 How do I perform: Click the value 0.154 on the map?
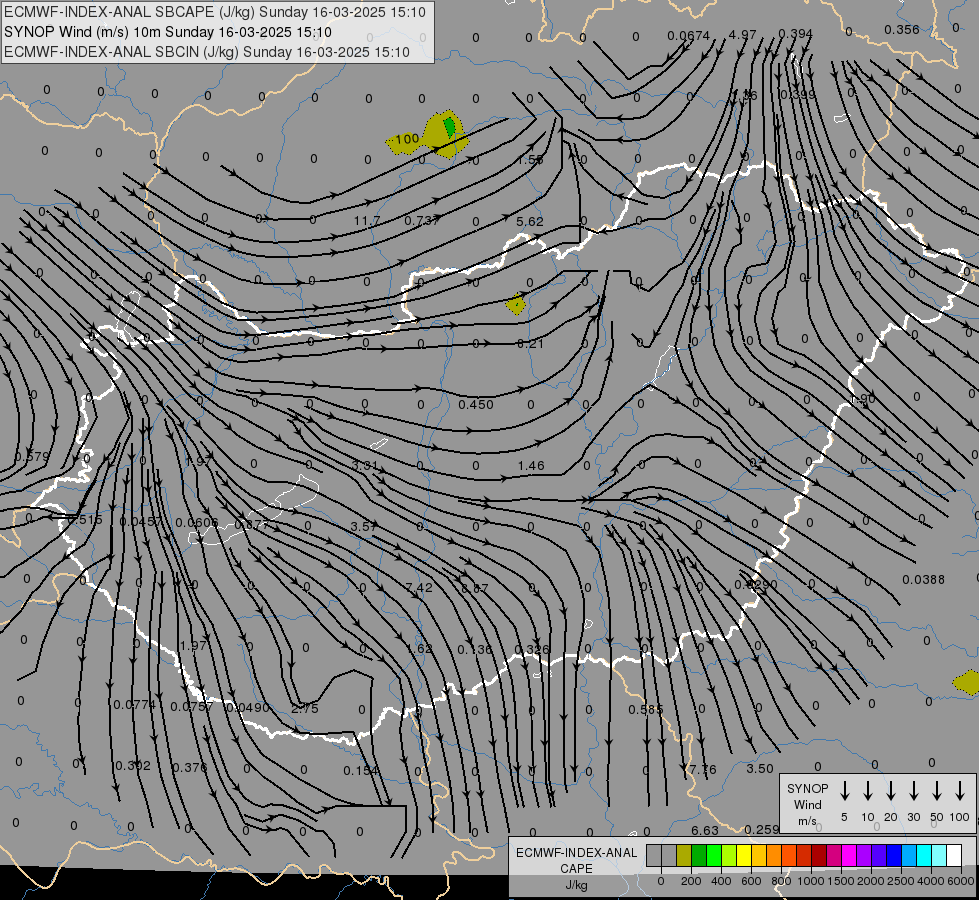[x=361, y=771]
